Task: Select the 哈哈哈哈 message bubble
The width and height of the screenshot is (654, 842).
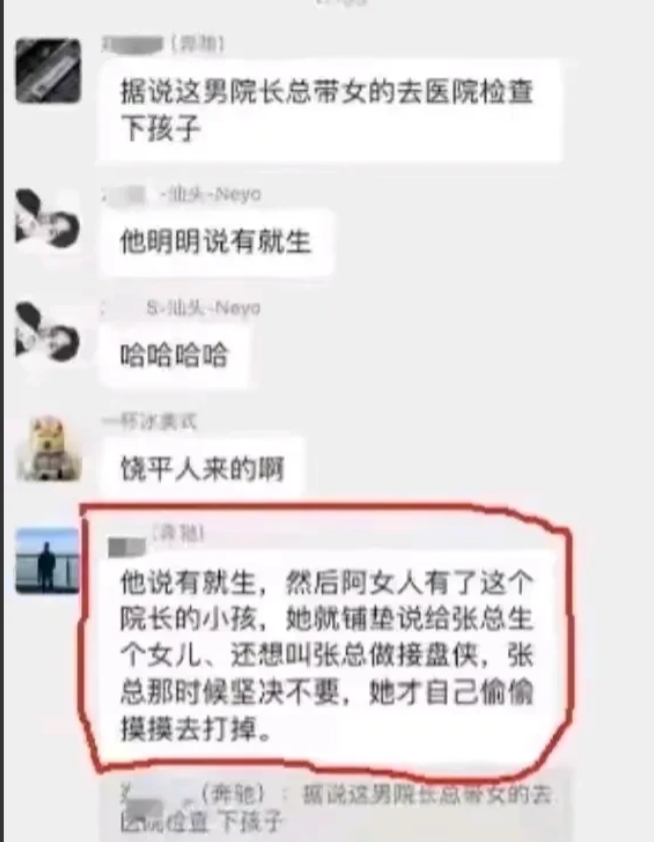Action: 175,355
